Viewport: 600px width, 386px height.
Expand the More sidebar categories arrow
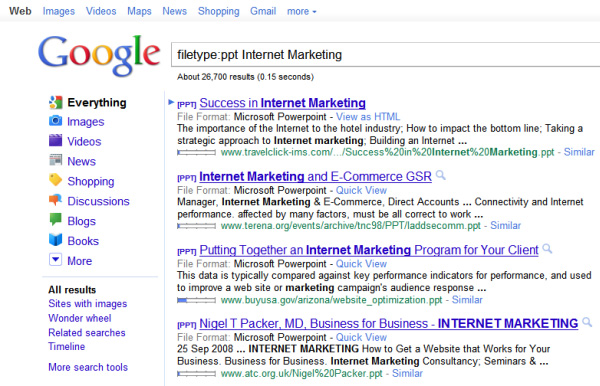[55, 260]
